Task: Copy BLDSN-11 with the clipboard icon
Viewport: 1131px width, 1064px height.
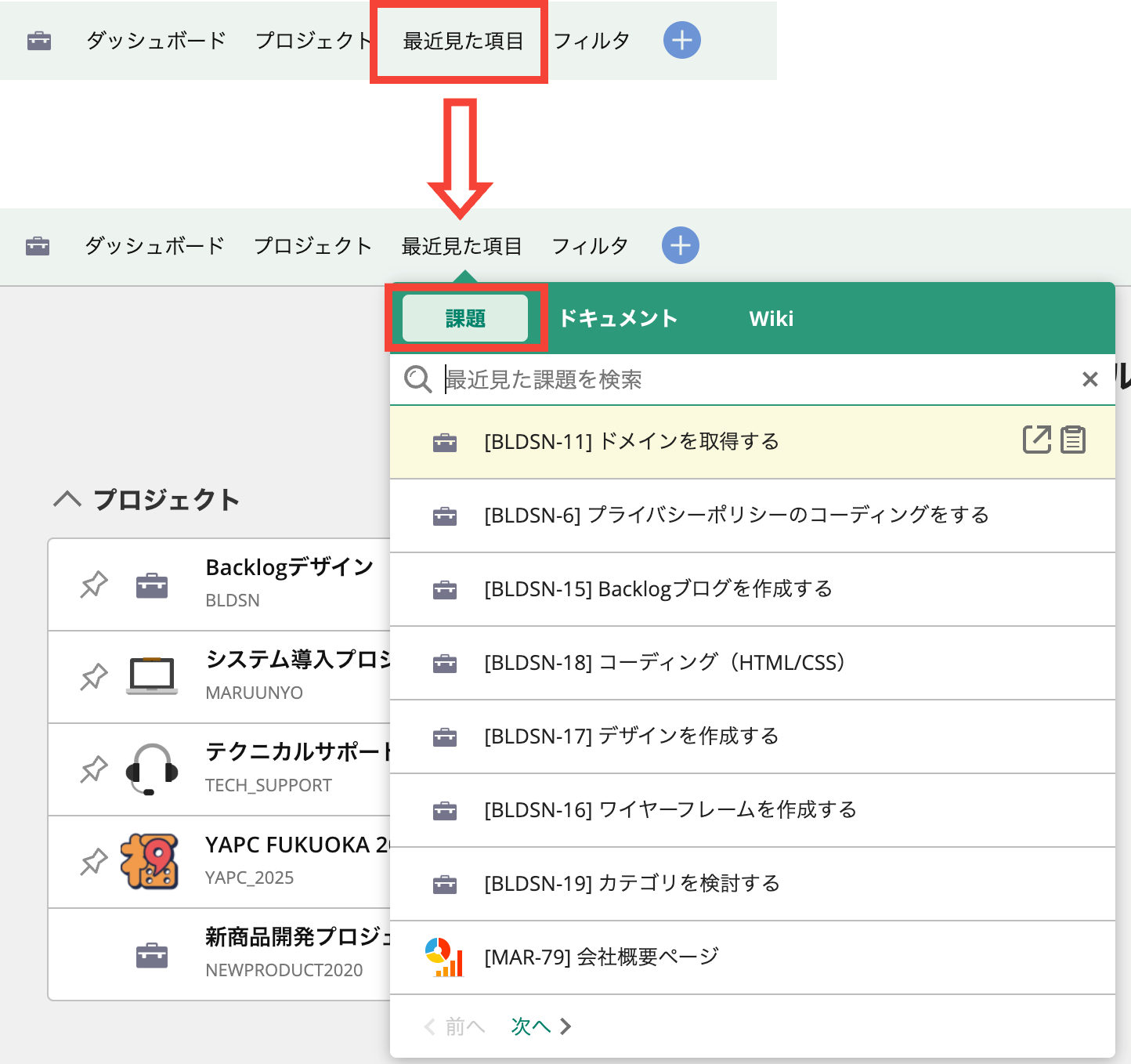Action: (x=1073, y=440)
